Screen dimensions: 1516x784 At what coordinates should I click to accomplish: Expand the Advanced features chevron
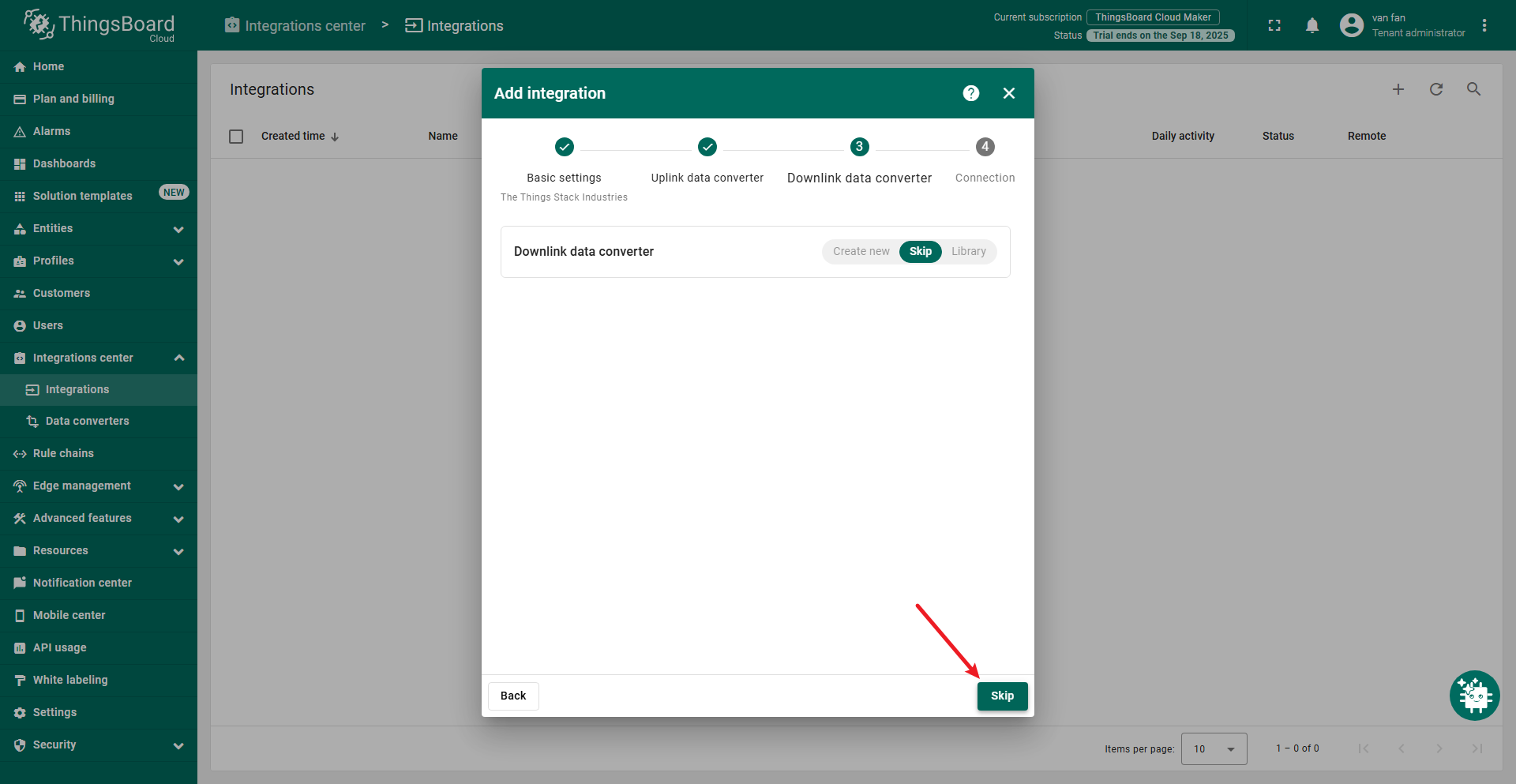178,519
